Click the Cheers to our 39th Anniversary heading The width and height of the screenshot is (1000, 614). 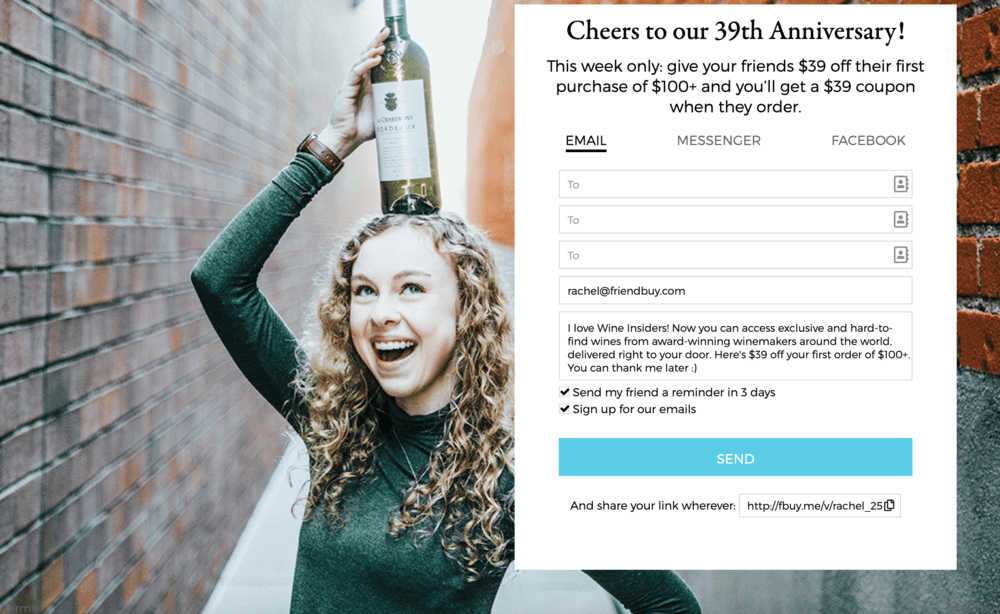point(735,31)
